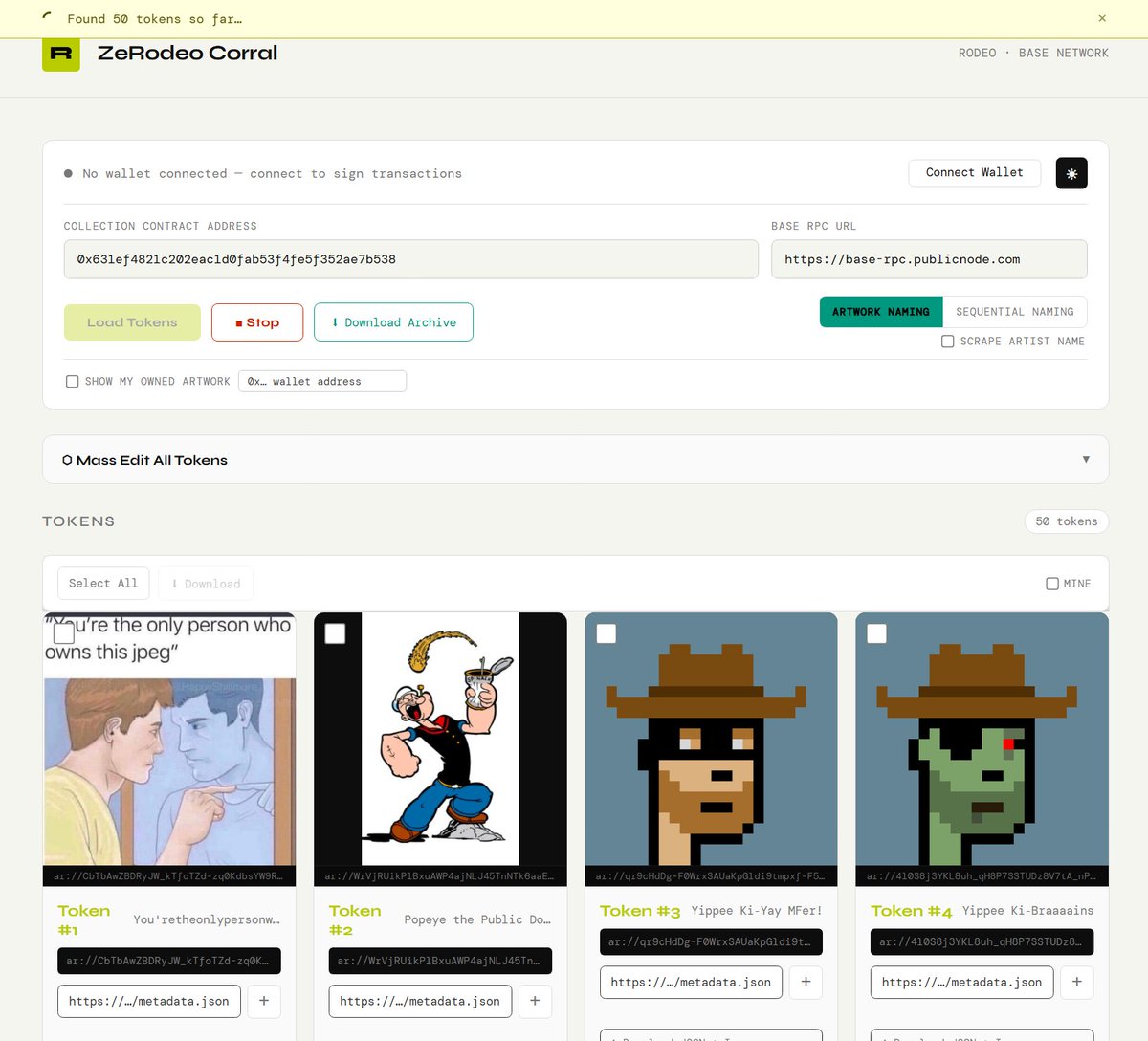
Task: Click the 'Popeye the Public Do...' name
Action: pyautogui.click(x=477, y=919)
